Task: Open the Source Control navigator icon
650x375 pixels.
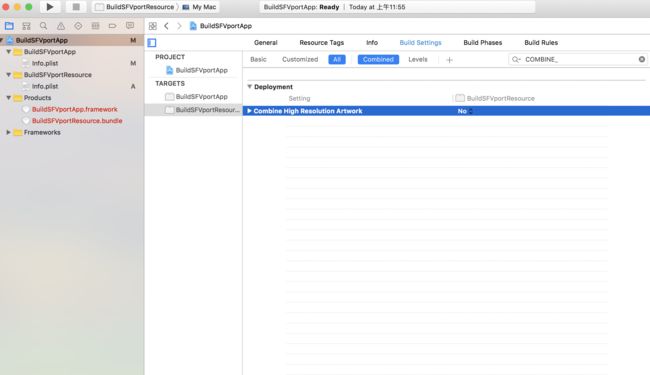Action: point(26,26)
